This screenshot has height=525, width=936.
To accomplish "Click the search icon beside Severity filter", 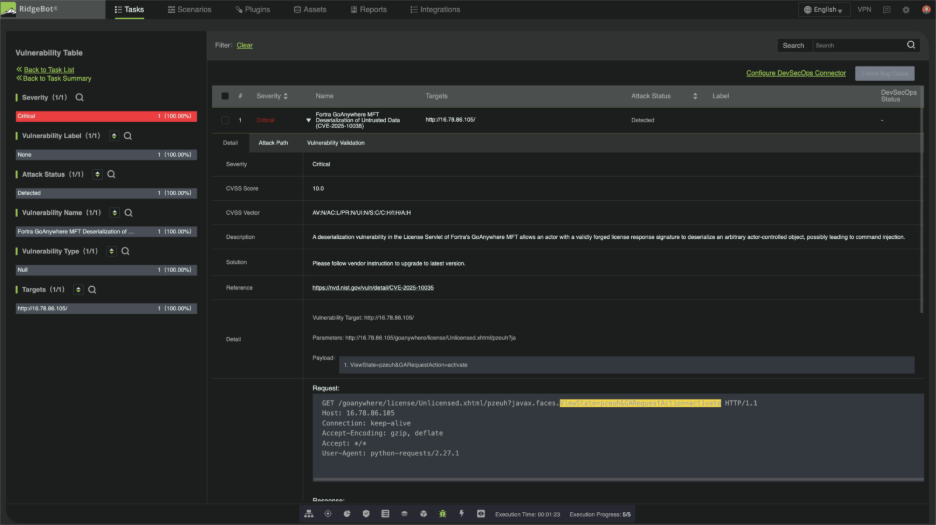I will pos(80,98).
